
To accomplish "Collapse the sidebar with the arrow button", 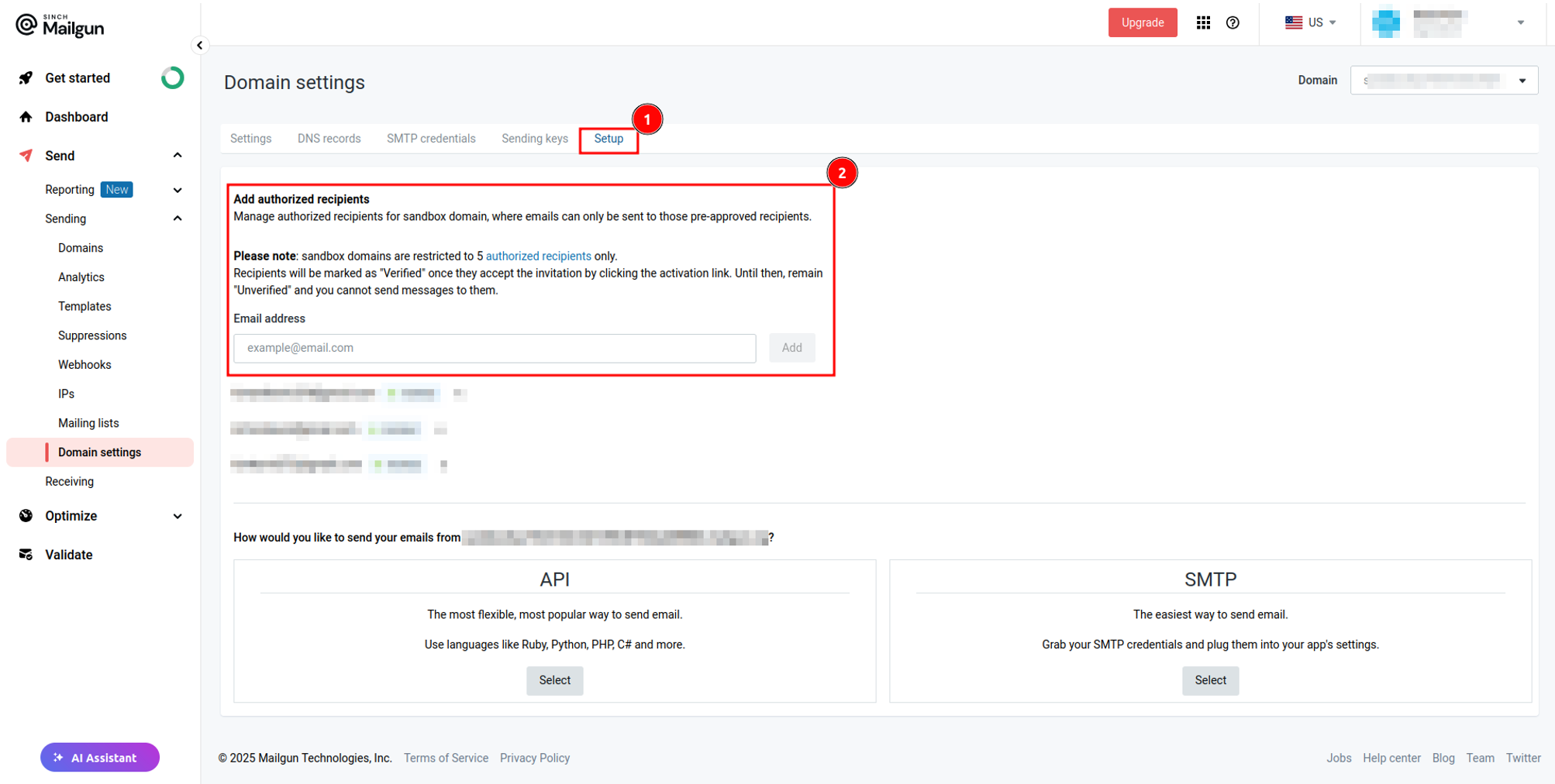I will (x=200, y=45).
